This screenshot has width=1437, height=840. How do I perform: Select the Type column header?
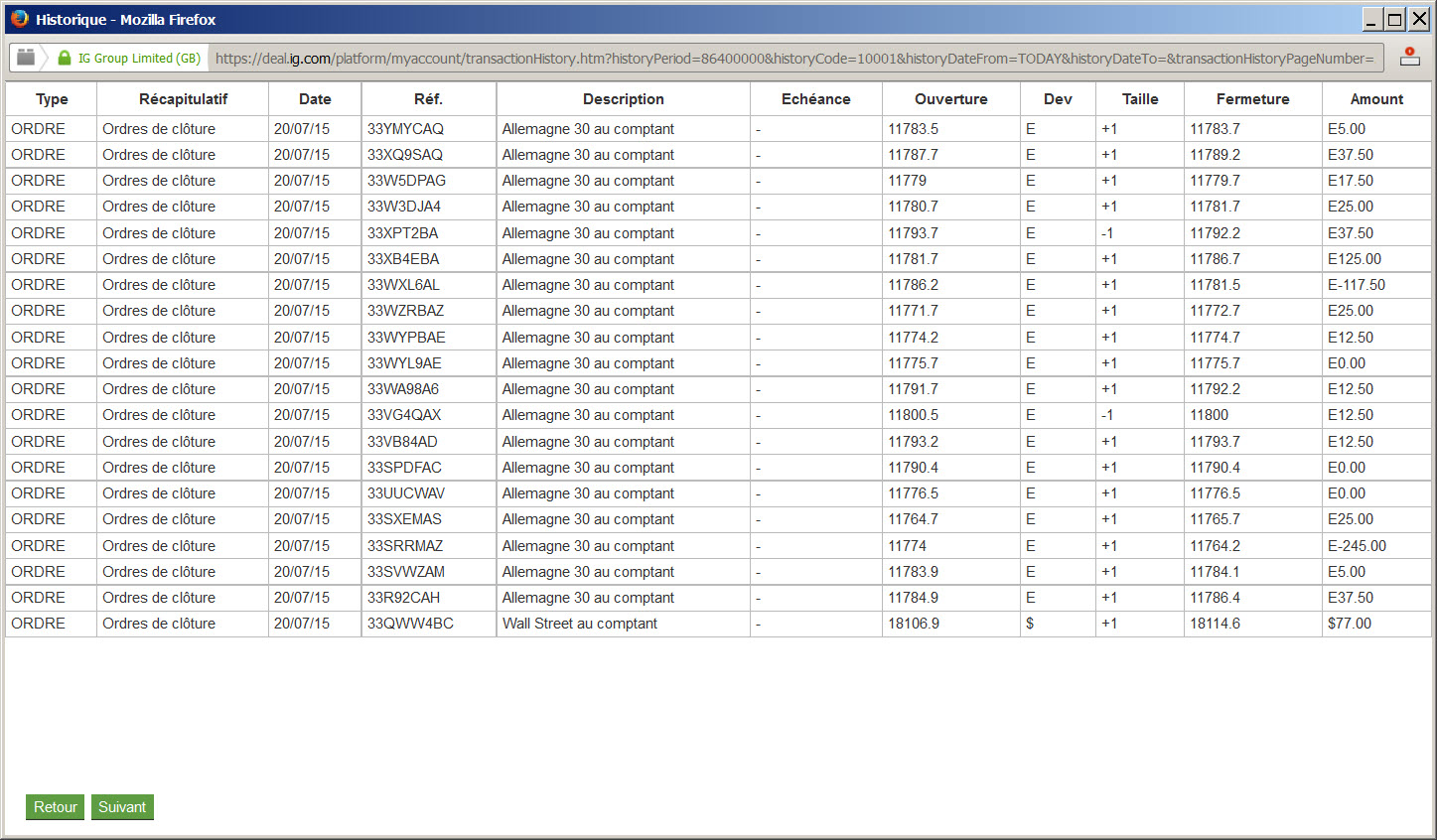52,99
